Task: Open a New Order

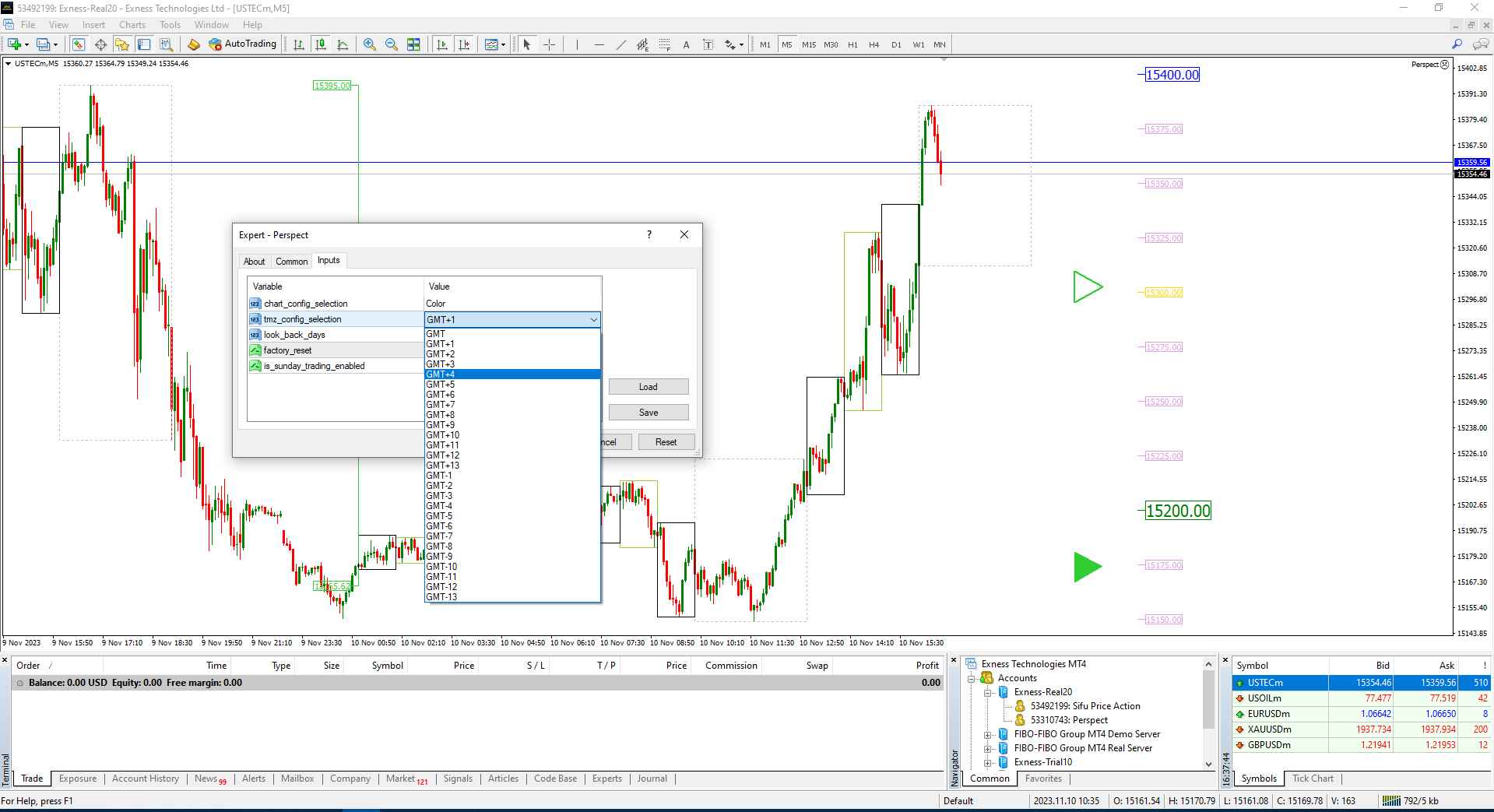Action: [16, 44]
